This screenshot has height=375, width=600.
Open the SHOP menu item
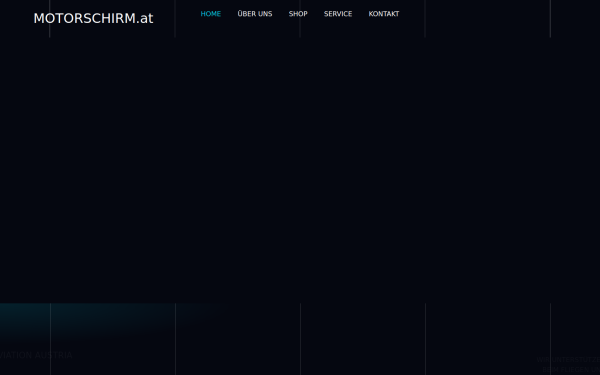click(x=298, y=14)
